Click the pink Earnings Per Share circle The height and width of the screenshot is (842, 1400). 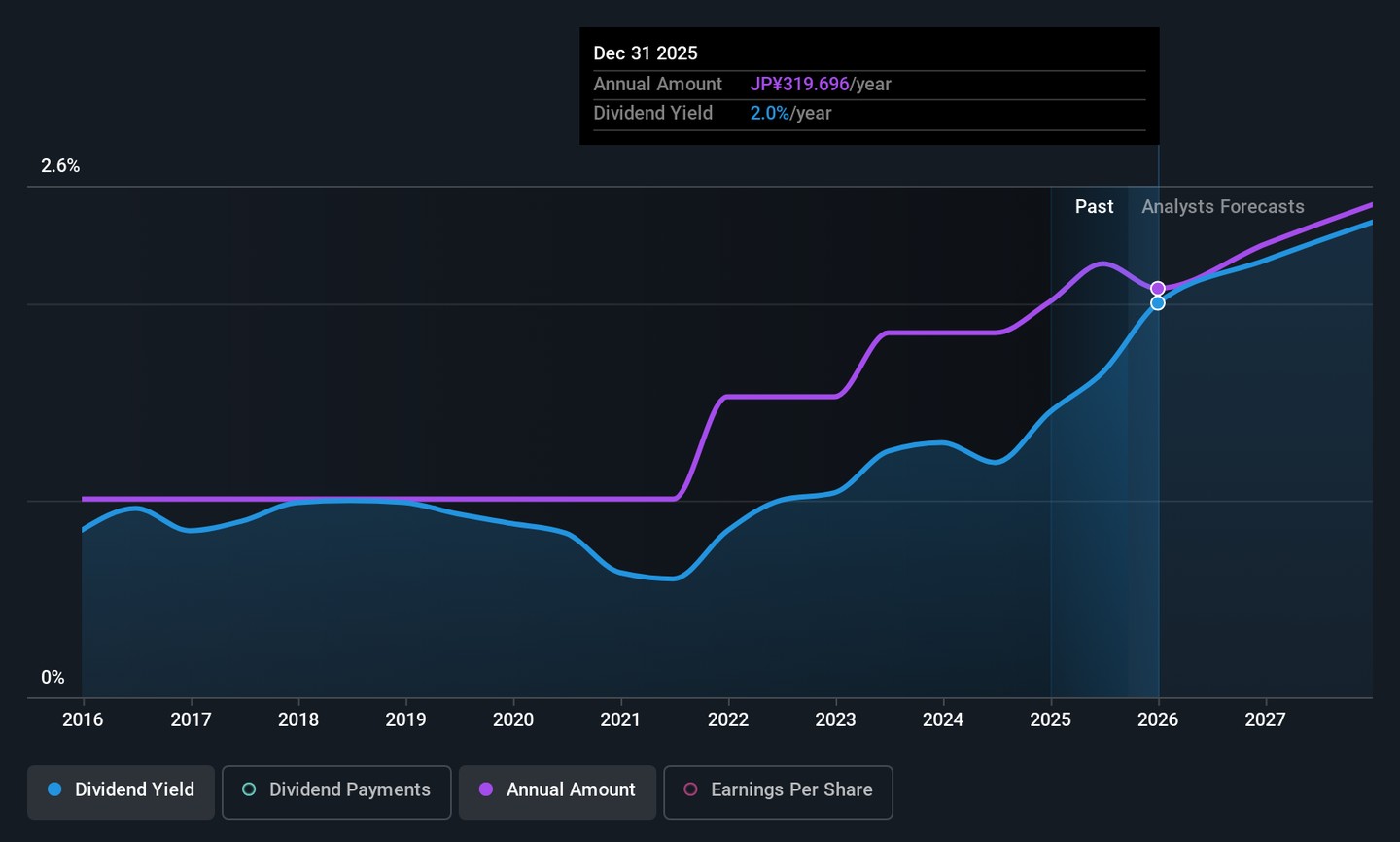pyautogui.click(x=690, y=789)
